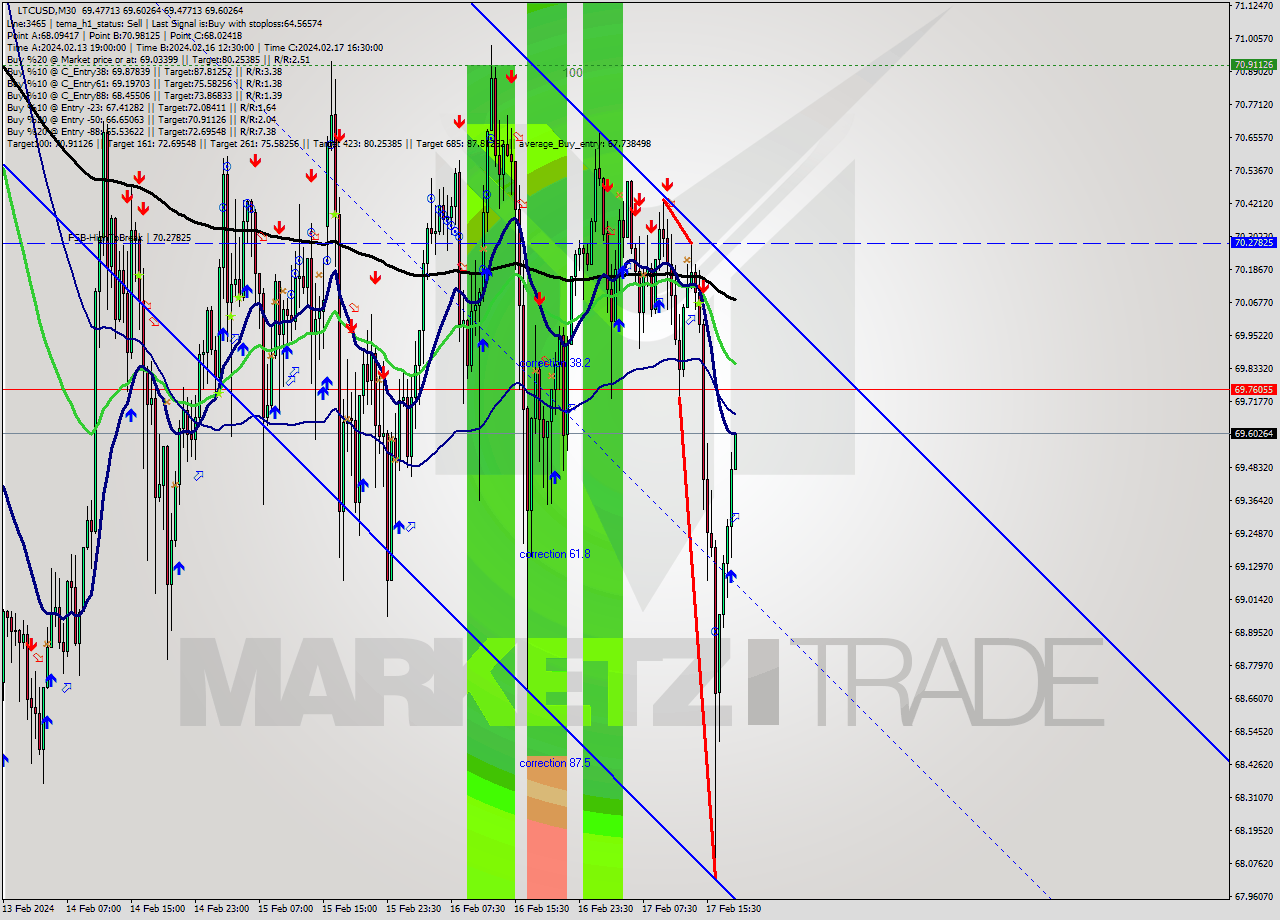Click the 69.24870 price axis value
1280x920 pixels.
pyautogui.click(x=1253, y=533)
